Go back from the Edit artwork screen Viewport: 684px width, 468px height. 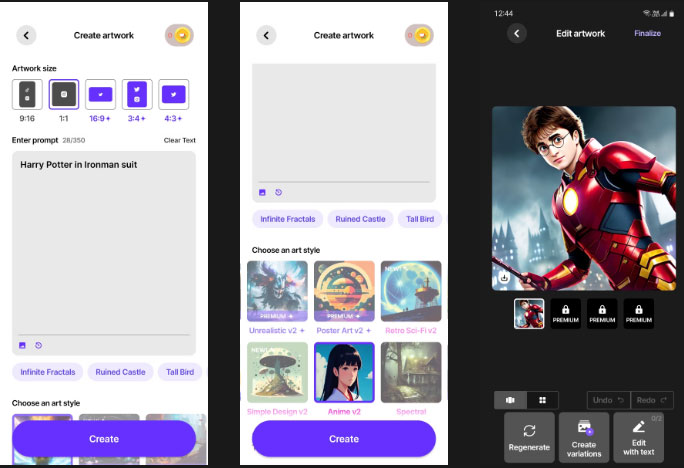pos(517,34)
